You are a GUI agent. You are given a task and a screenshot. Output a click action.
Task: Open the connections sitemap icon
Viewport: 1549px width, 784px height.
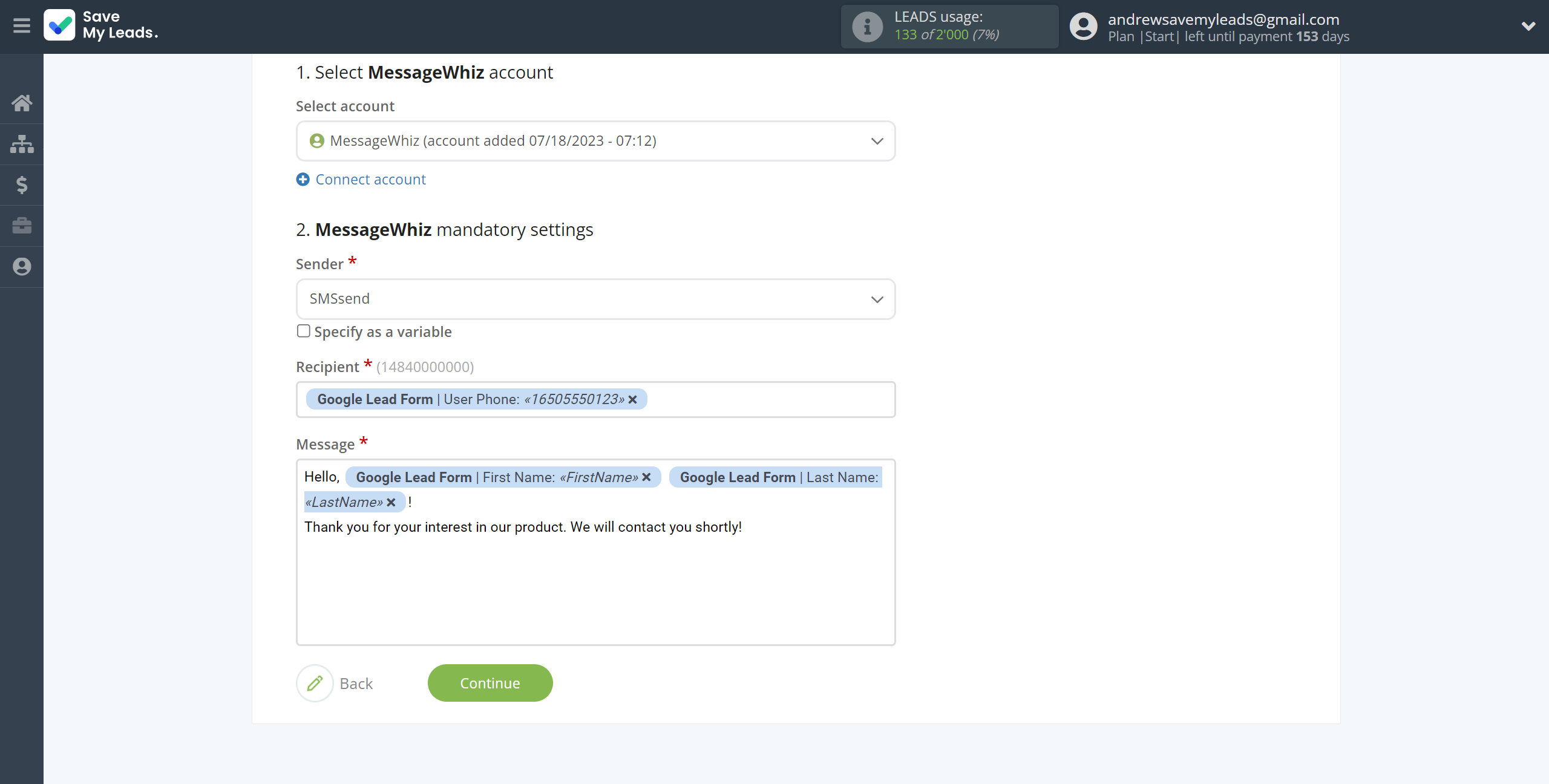point(22,144)
